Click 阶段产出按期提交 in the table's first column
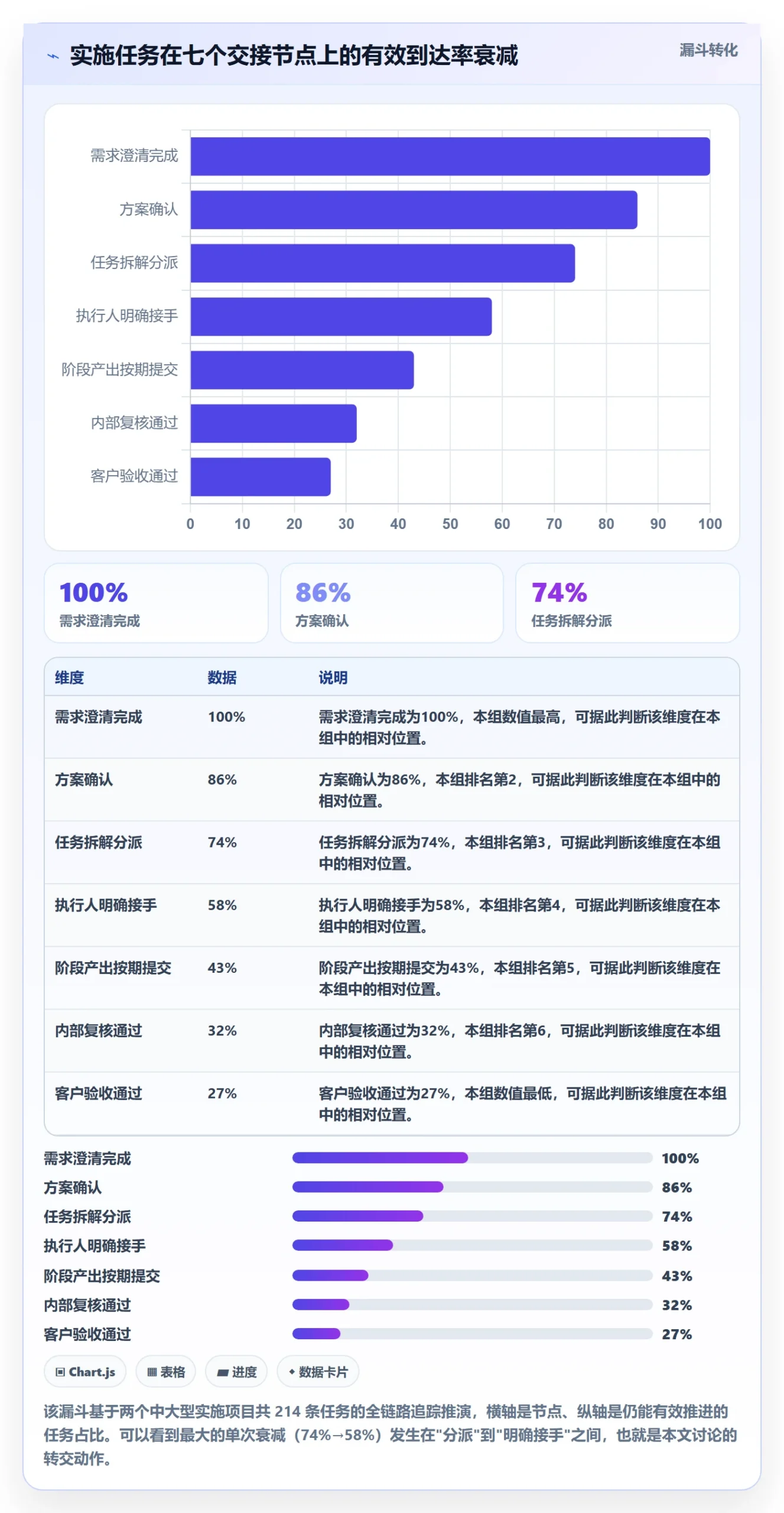The width and height of the screenshot is (784, 1513). tap(113, 967)
